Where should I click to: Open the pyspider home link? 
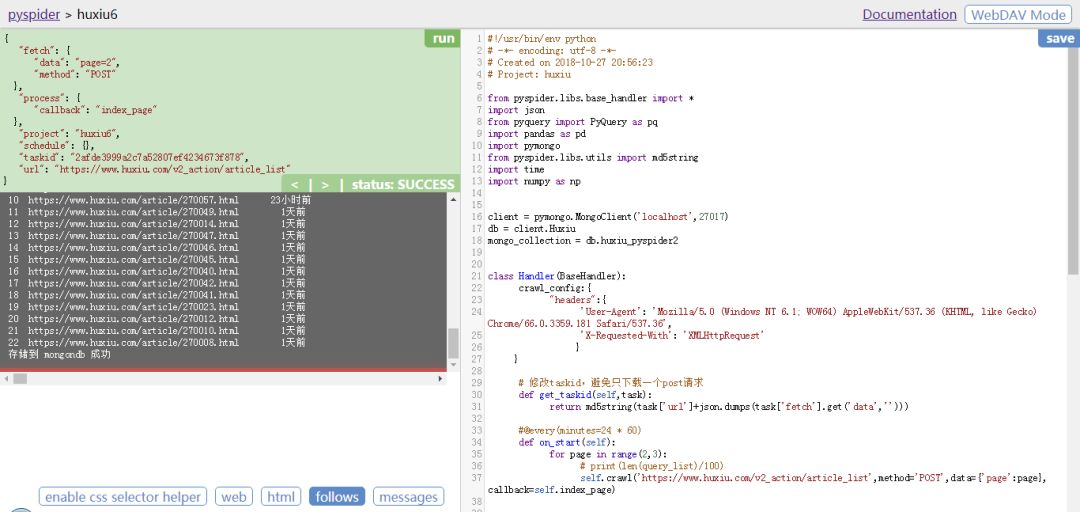tap(34, 14)
